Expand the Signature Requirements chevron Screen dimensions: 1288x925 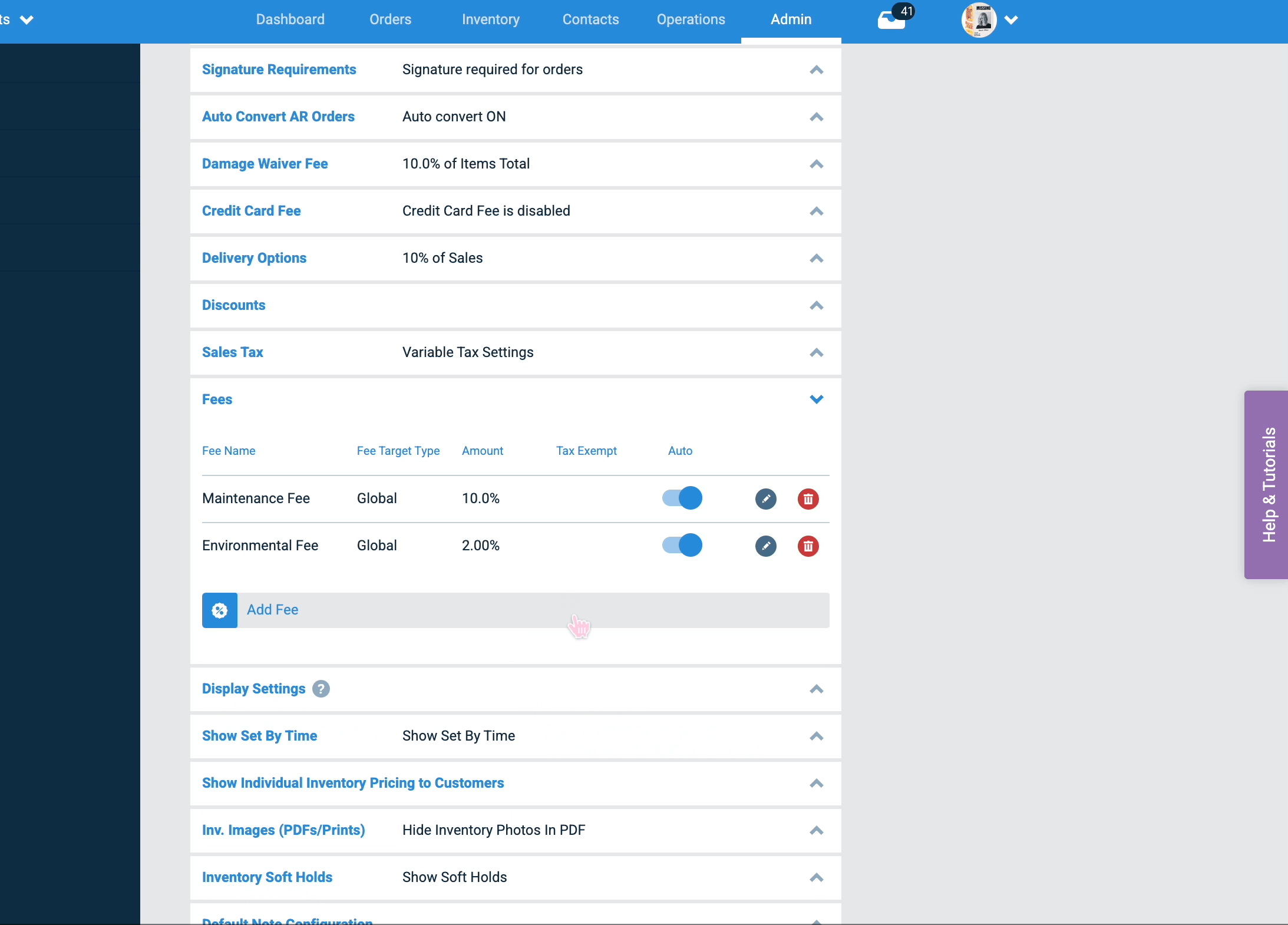(x=817, y=70)
